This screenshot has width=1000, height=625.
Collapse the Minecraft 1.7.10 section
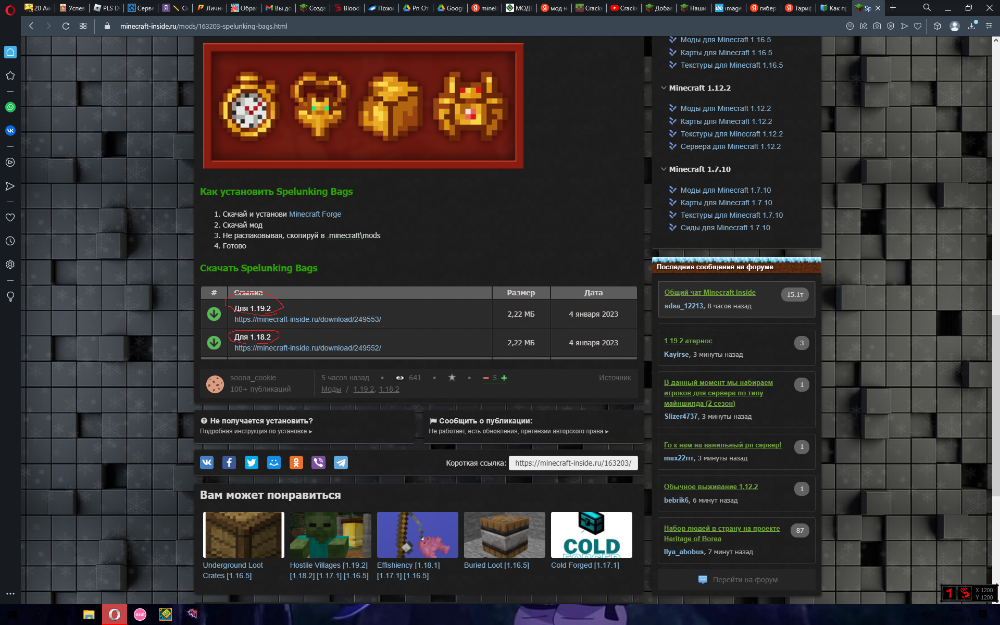point(663,169)
